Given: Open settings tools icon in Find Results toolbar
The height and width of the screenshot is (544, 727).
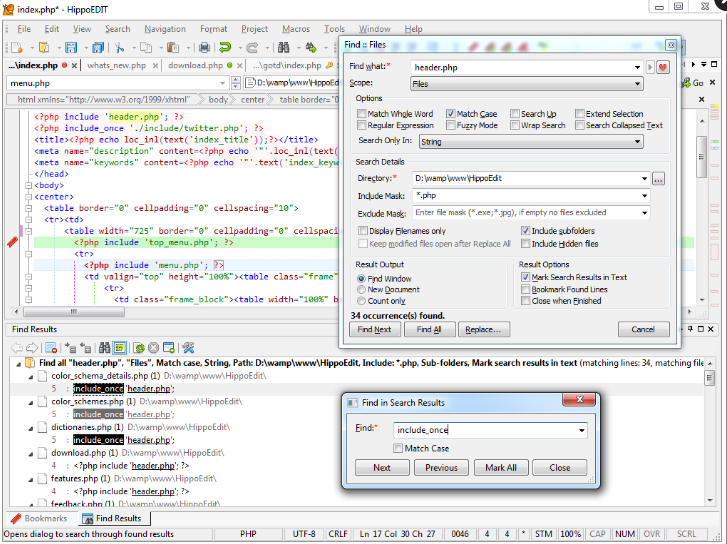Looking at the screenshot, I should click(188, 348).
